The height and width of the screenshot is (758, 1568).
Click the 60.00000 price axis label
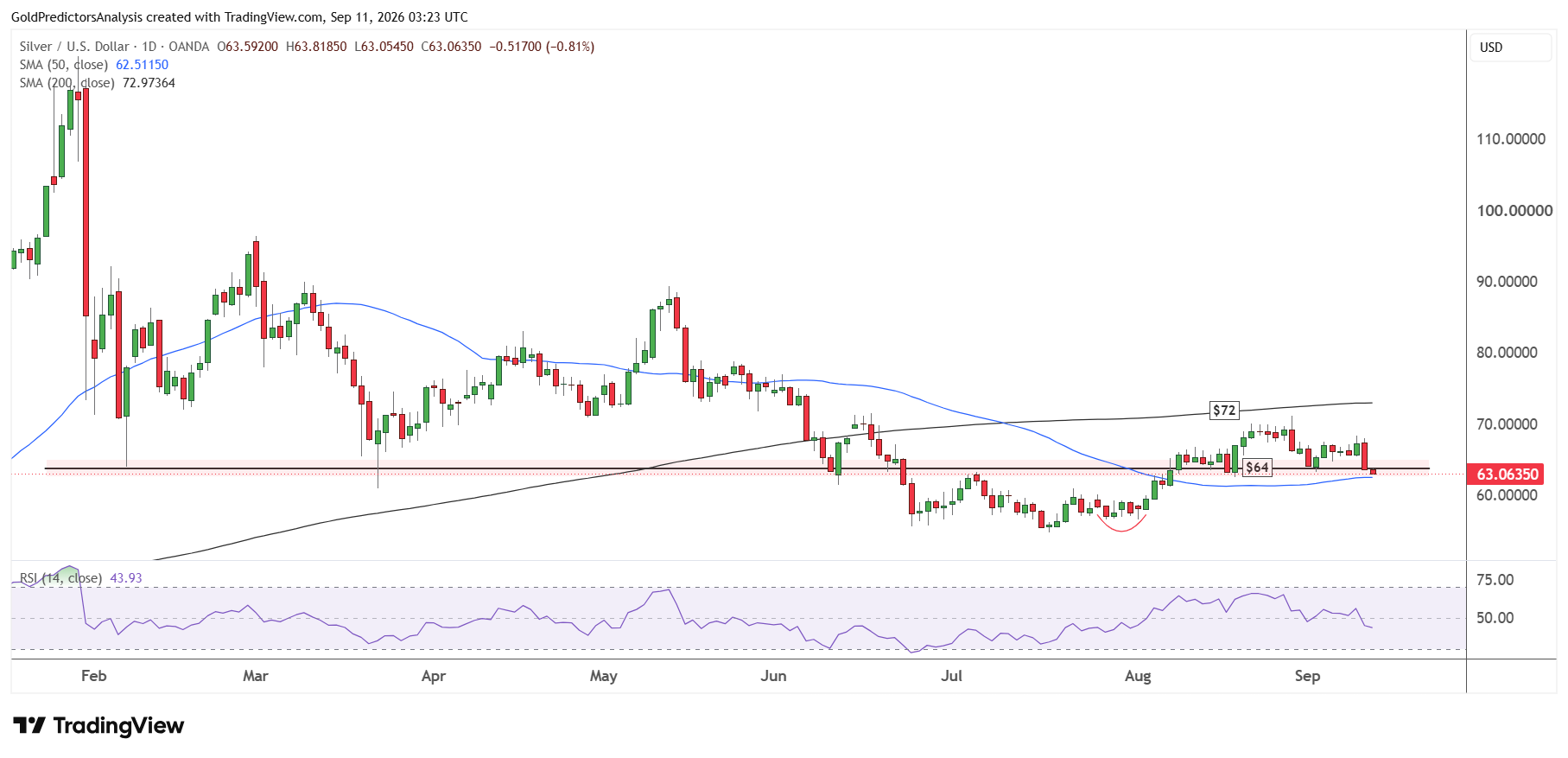pyautogui.click(x=1507, y=495)
